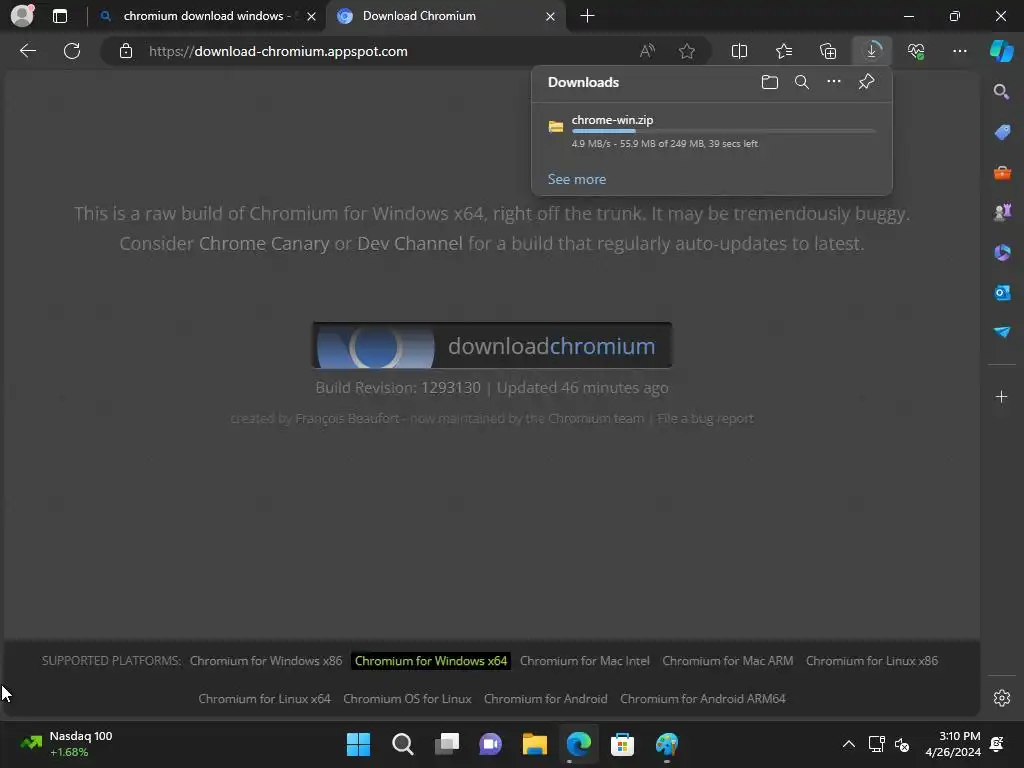The width and height of the screenshot is (1024, 768).
Task: Click the chrome-win.zip download entry
Action: [x=712, y=131]
